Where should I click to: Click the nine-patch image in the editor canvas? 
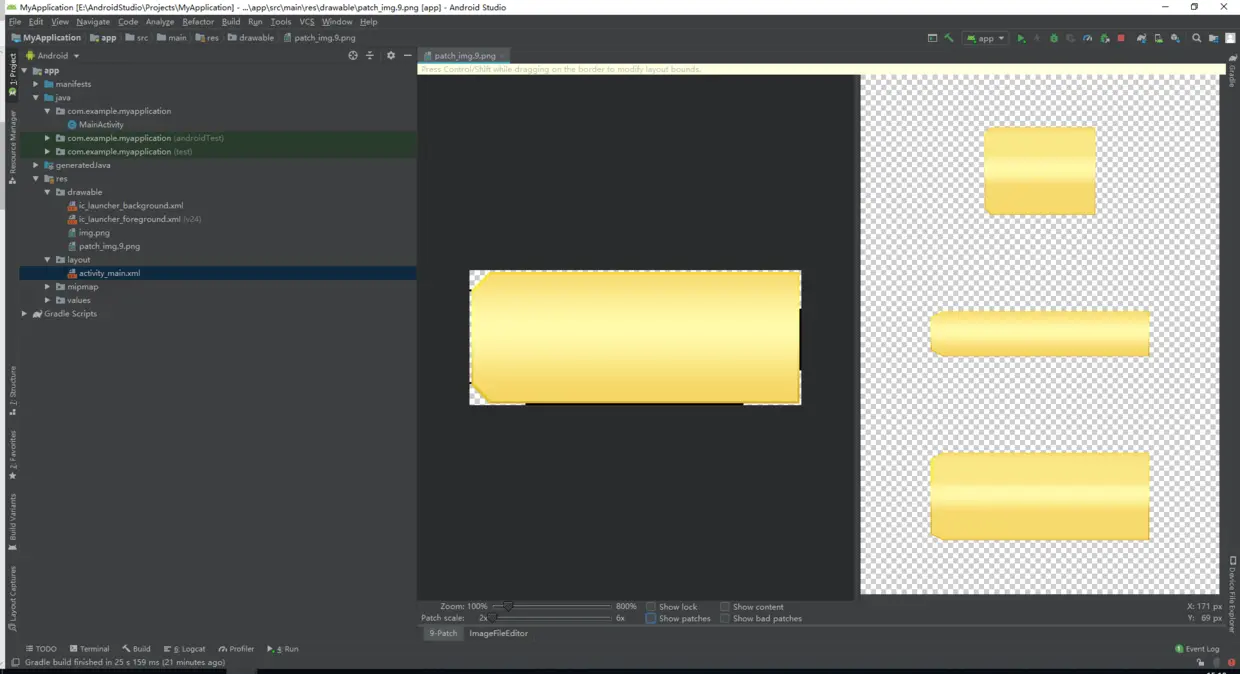point(635,337)
